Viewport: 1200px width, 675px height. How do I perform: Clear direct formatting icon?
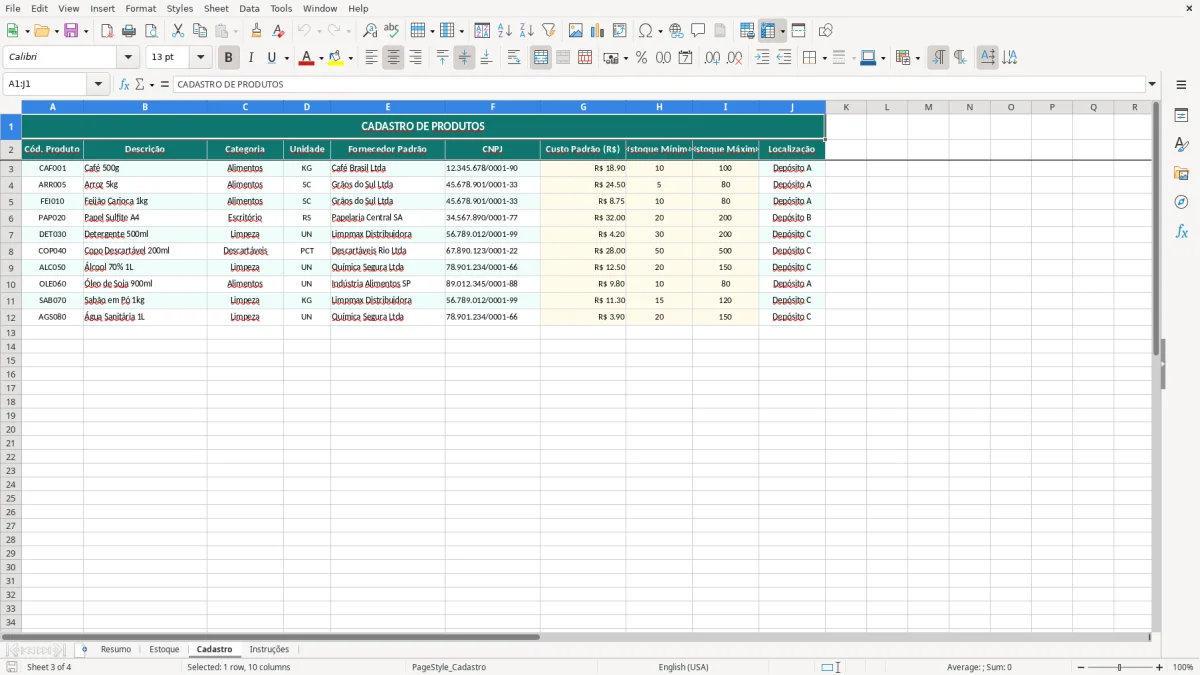coord(278,31)
